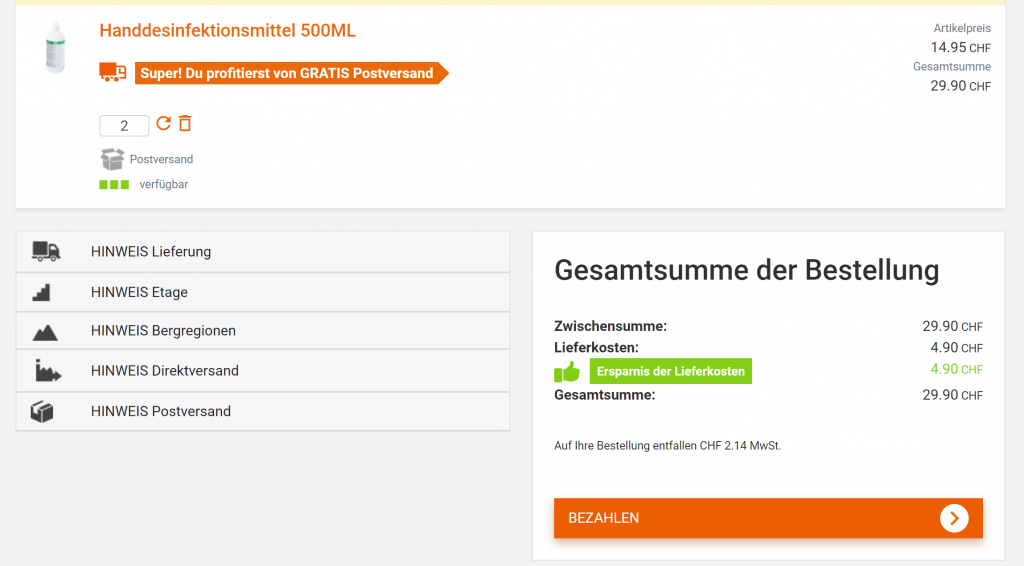Delete item with the trash icon
Viewport: 1024px width, 566px height.
[185, 124]
